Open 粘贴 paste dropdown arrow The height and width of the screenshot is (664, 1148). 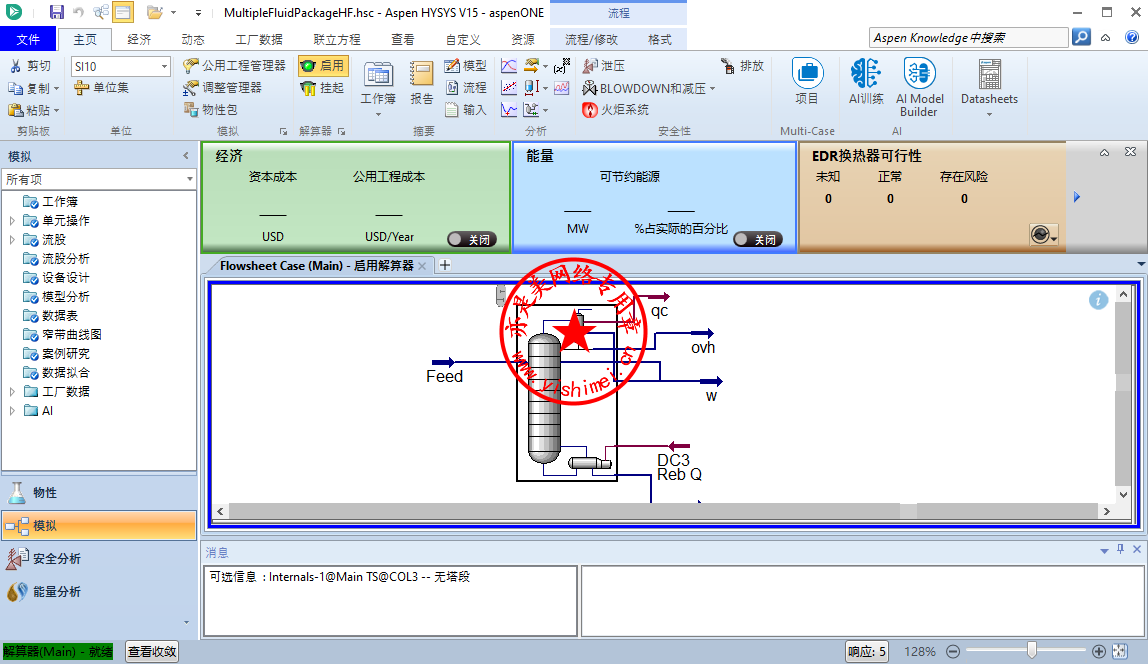pos(56,111)
